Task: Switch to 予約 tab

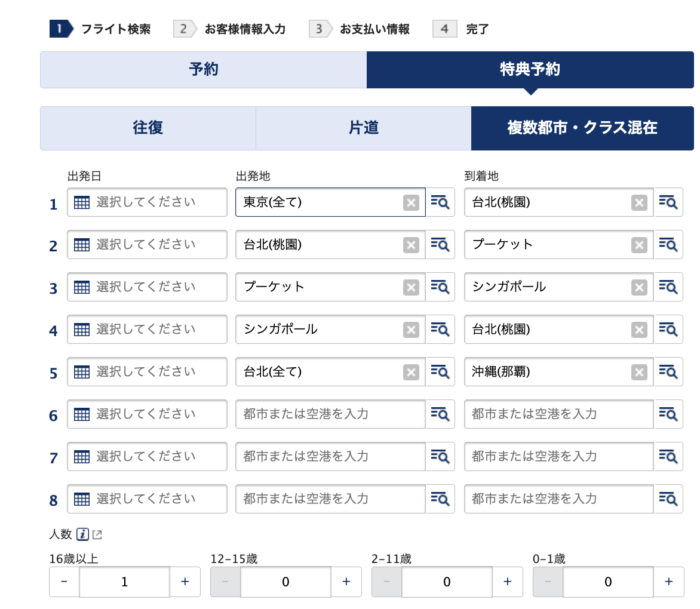Action: pos(203,70)
